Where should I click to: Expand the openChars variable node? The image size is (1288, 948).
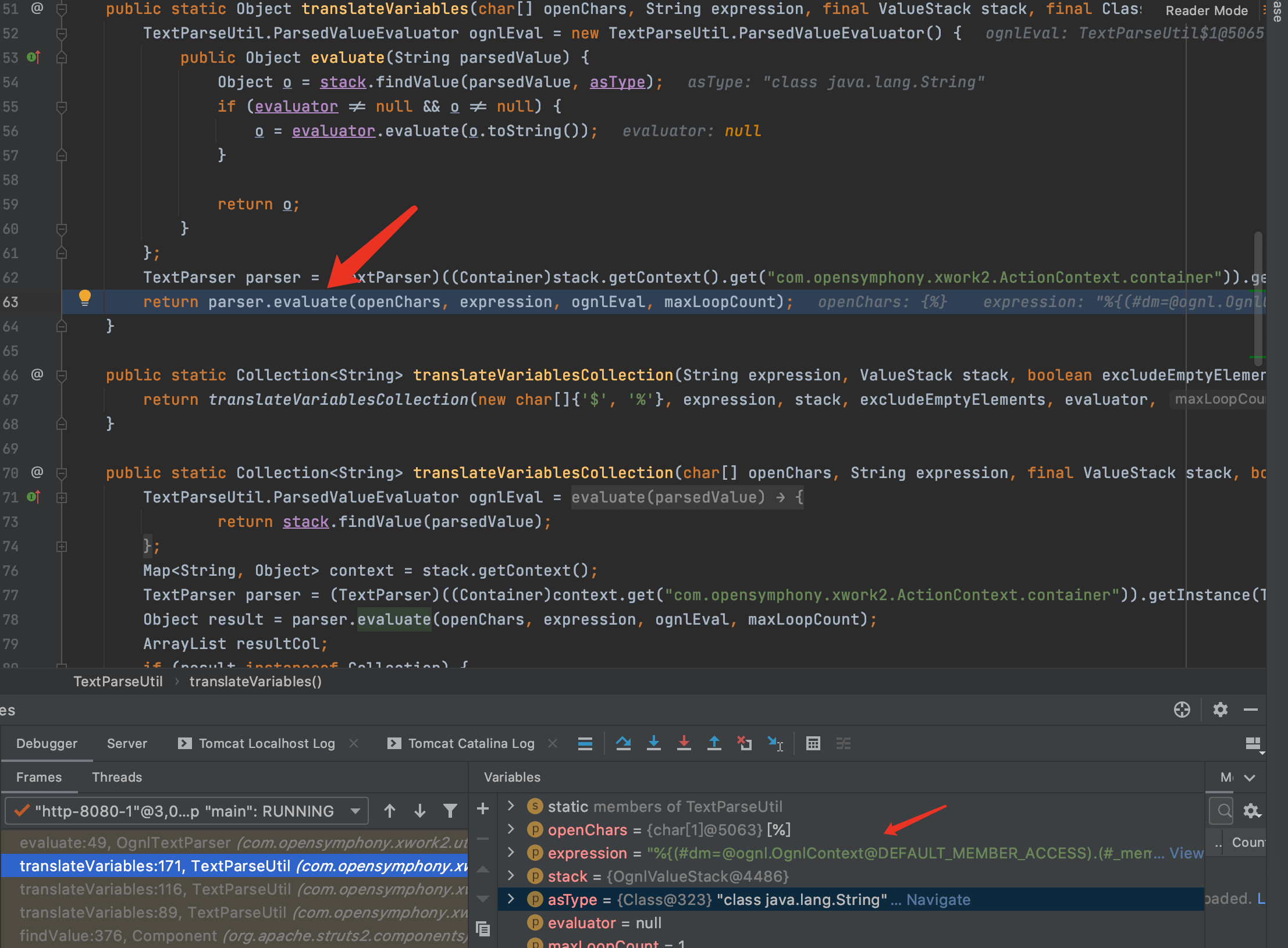click(511, 829)
